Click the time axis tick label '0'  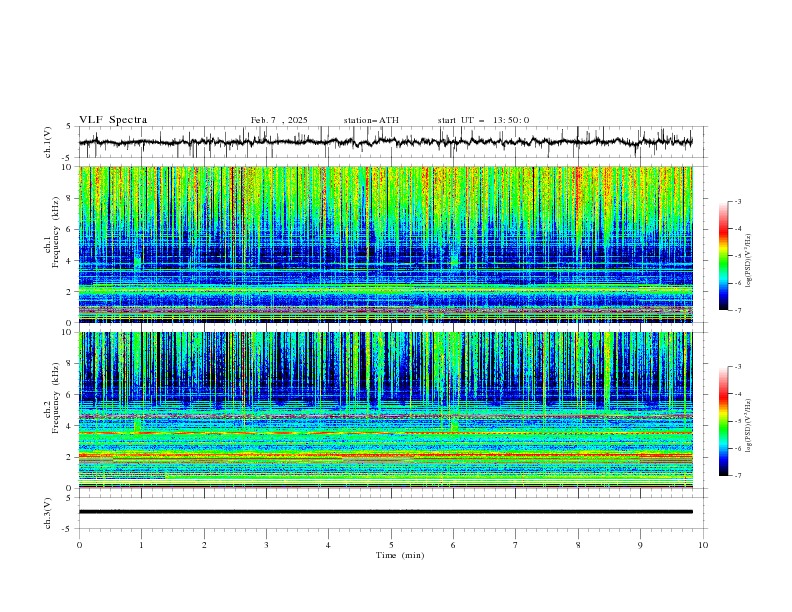click(x=79, y=545)
